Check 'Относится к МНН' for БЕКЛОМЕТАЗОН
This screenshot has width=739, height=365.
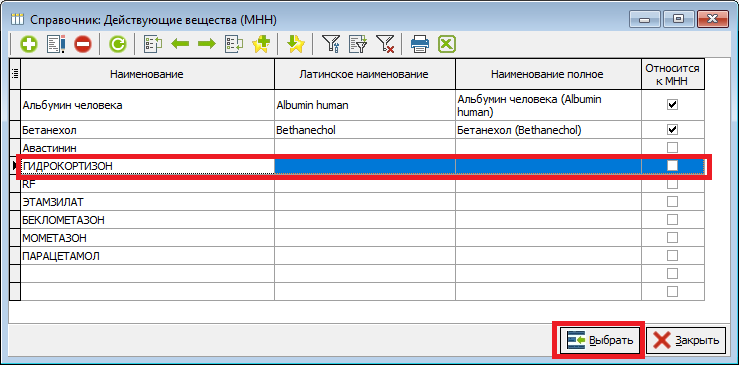(673, 220)
